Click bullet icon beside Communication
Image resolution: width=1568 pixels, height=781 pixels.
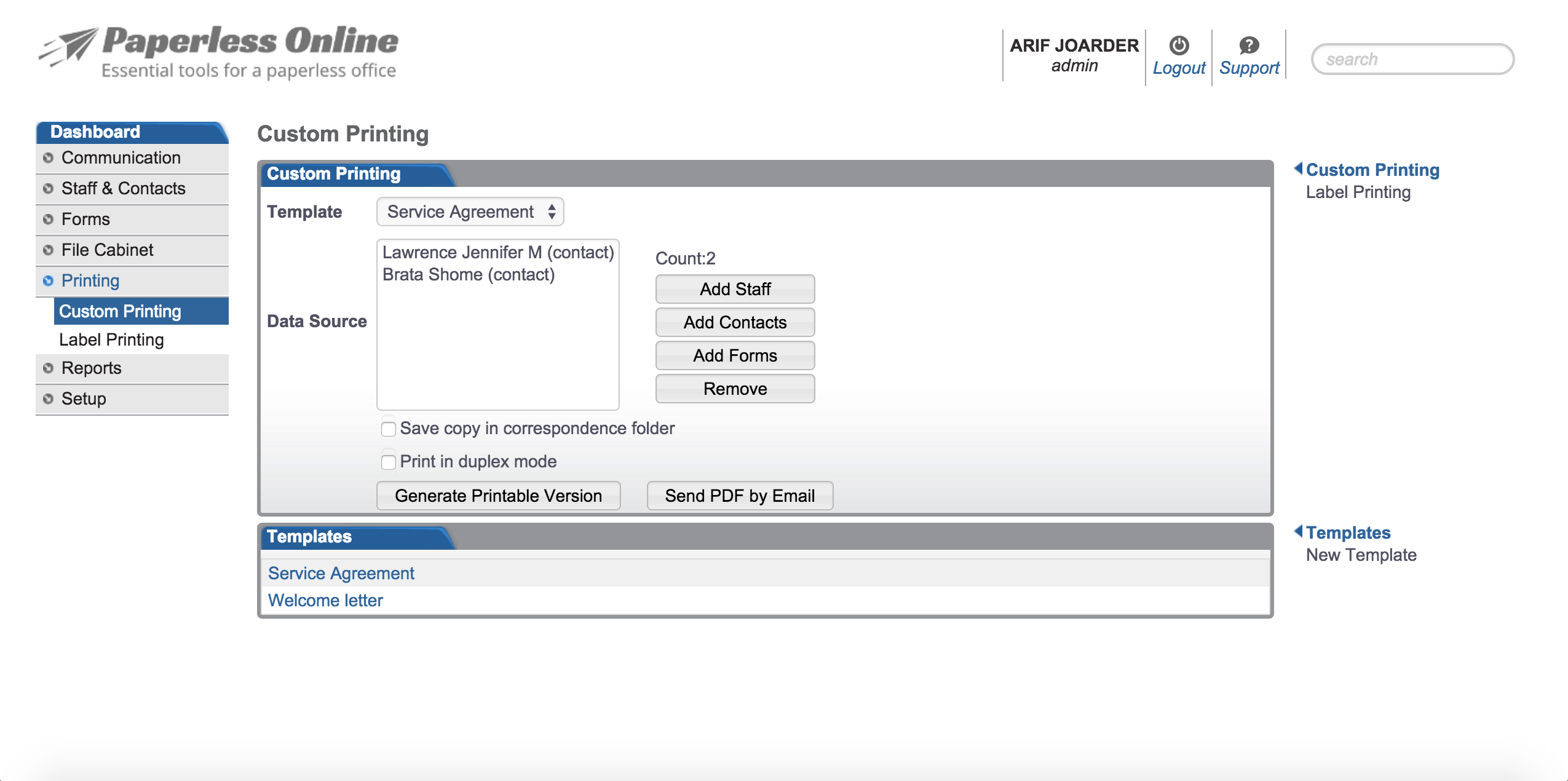click(48, 158)
